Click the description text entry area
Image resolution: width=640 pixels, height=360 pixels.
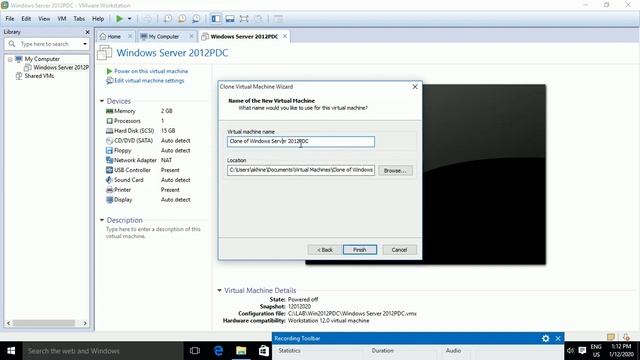(153, 233)
